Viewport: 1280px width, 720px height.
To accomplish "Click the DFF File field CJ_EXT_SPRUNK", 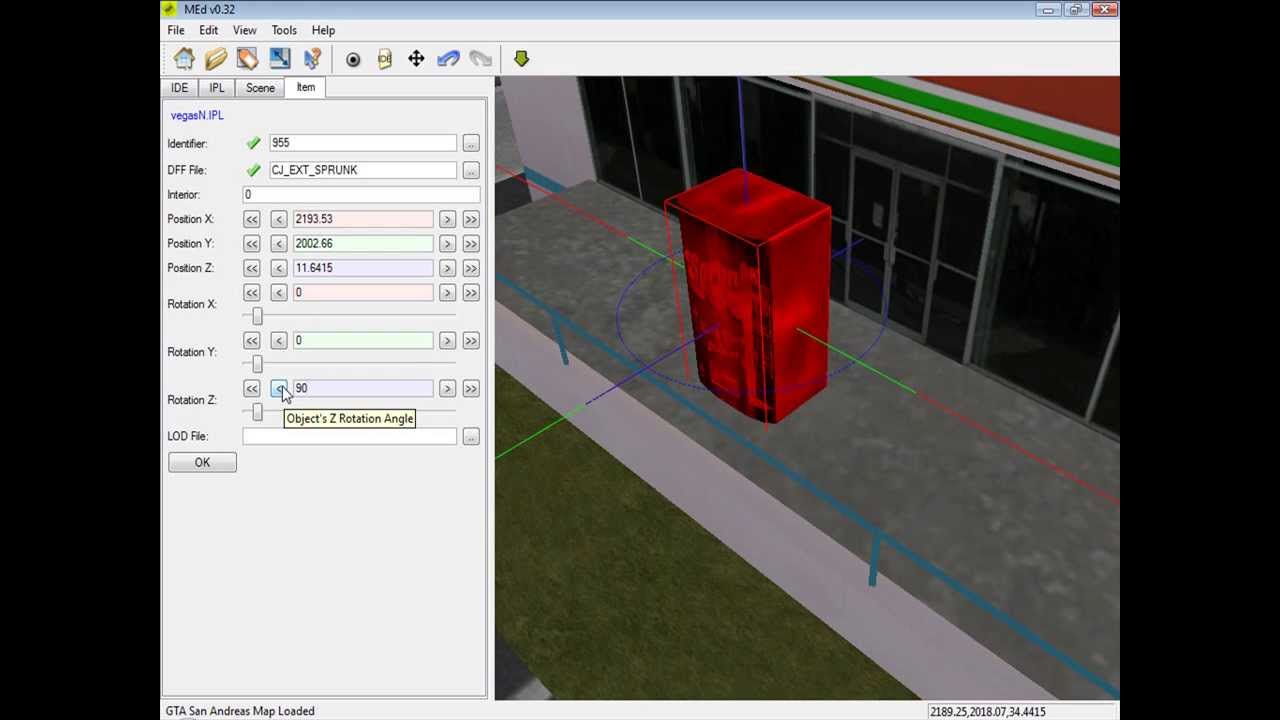I will (361, 170).
